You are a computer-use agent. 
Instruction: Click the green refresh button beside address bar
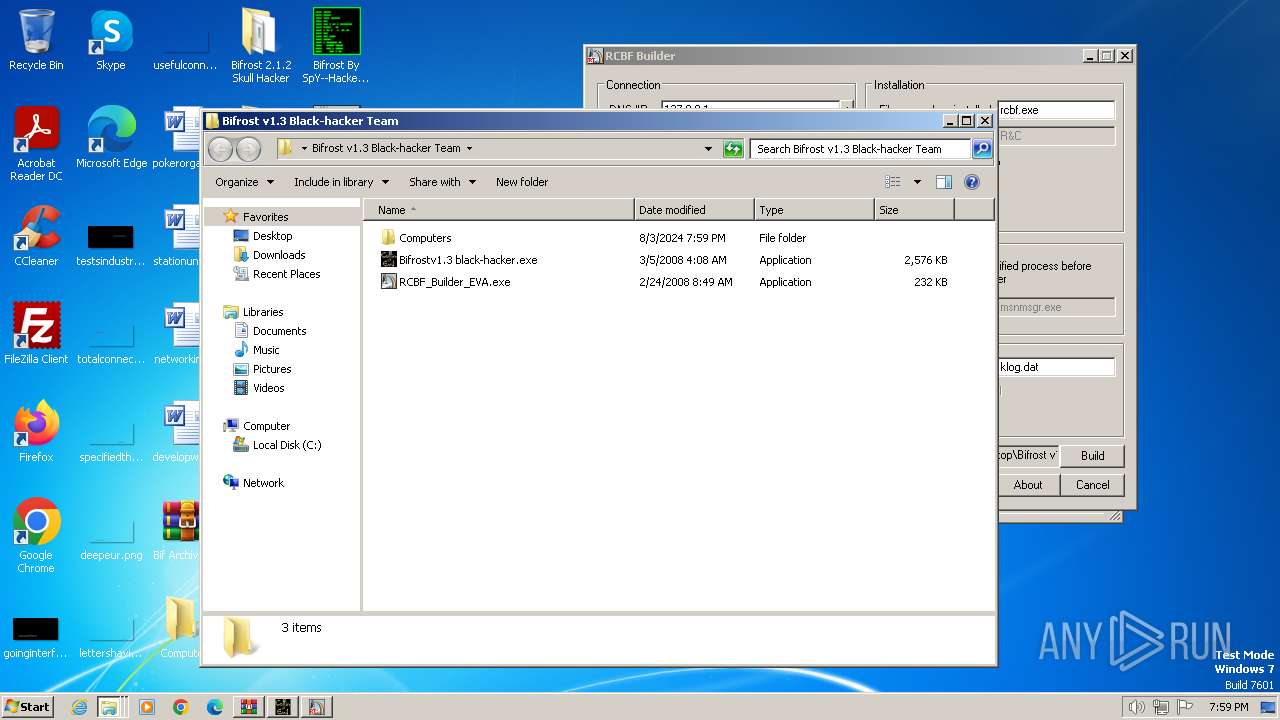(733, 149)
